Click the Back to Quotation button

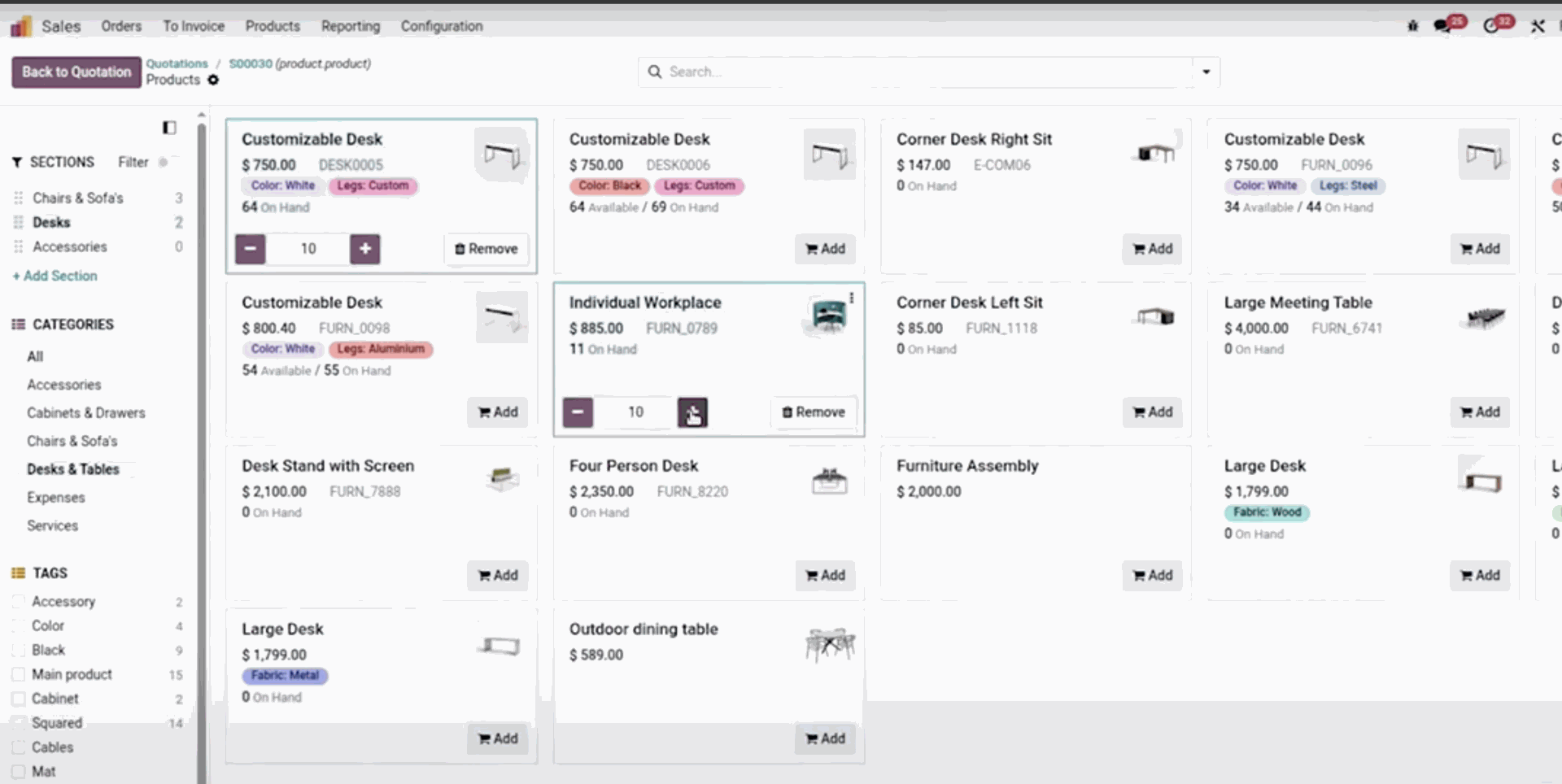(x=76, y=72)
